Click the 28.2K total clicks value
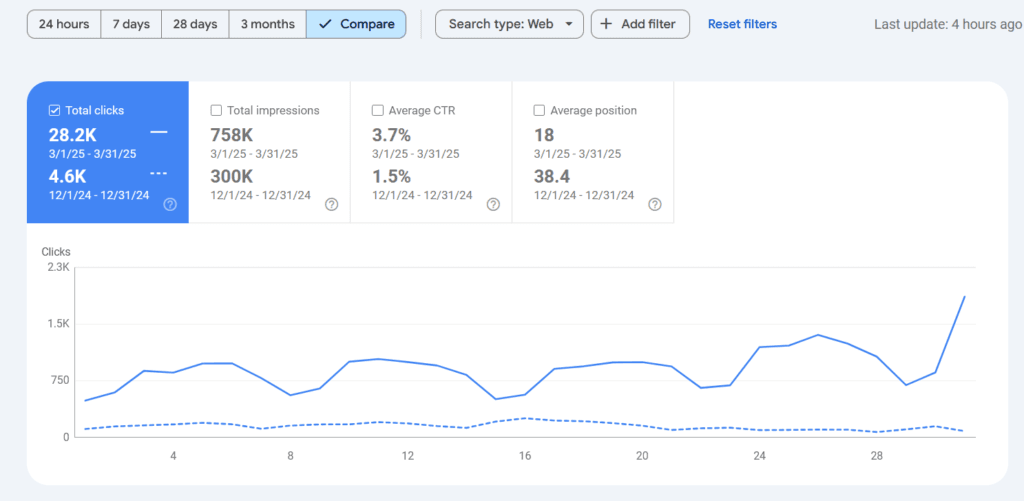The image size is (1024, 501). coord(72,135)
